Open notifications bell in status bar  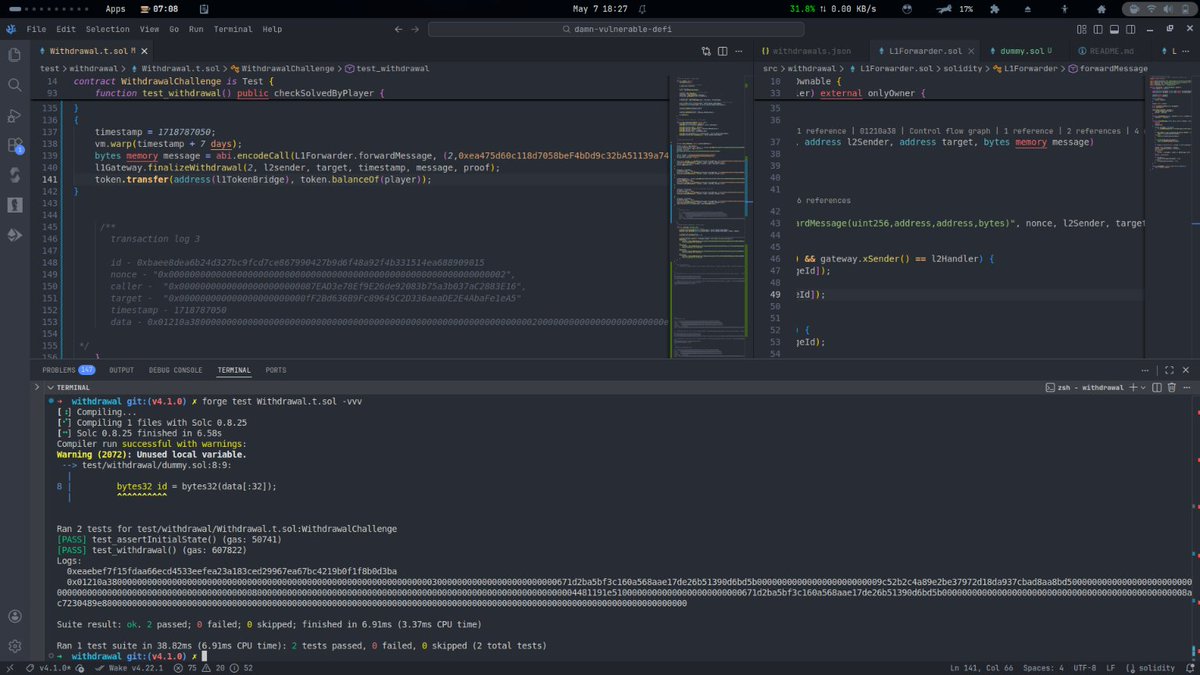[x=1188, y=668]
